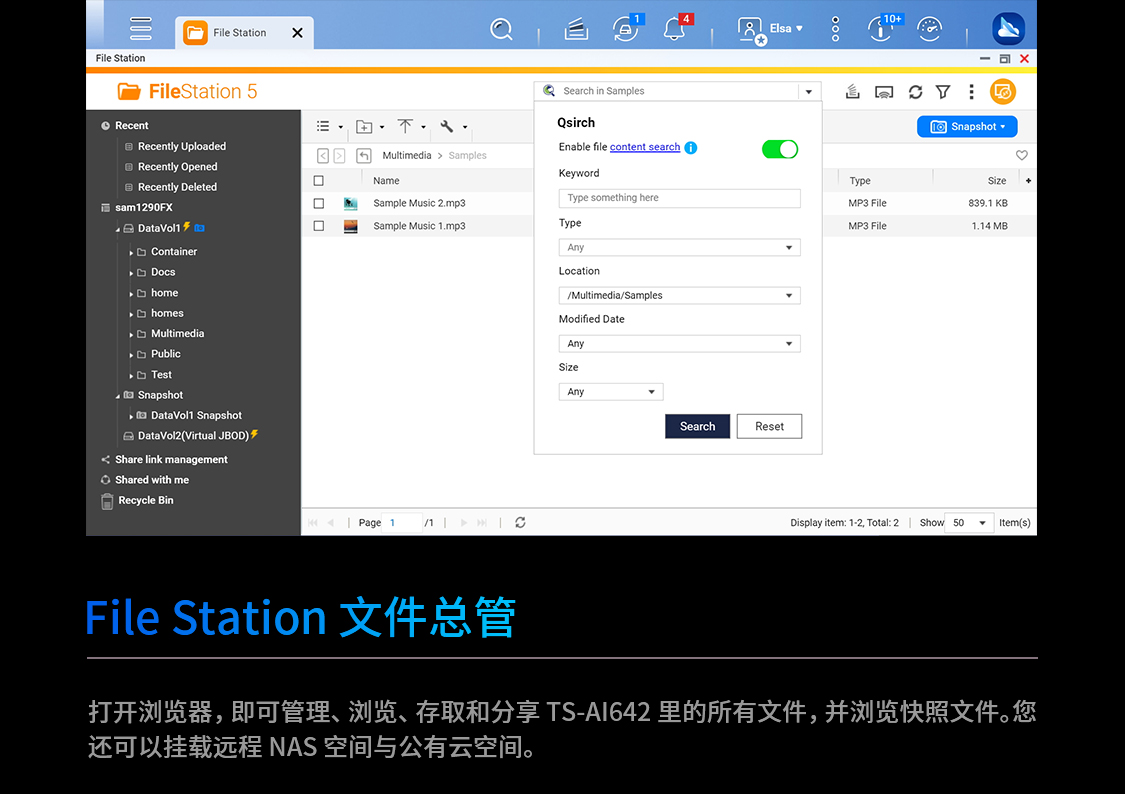Click the notification bell icon

point(675,29)
